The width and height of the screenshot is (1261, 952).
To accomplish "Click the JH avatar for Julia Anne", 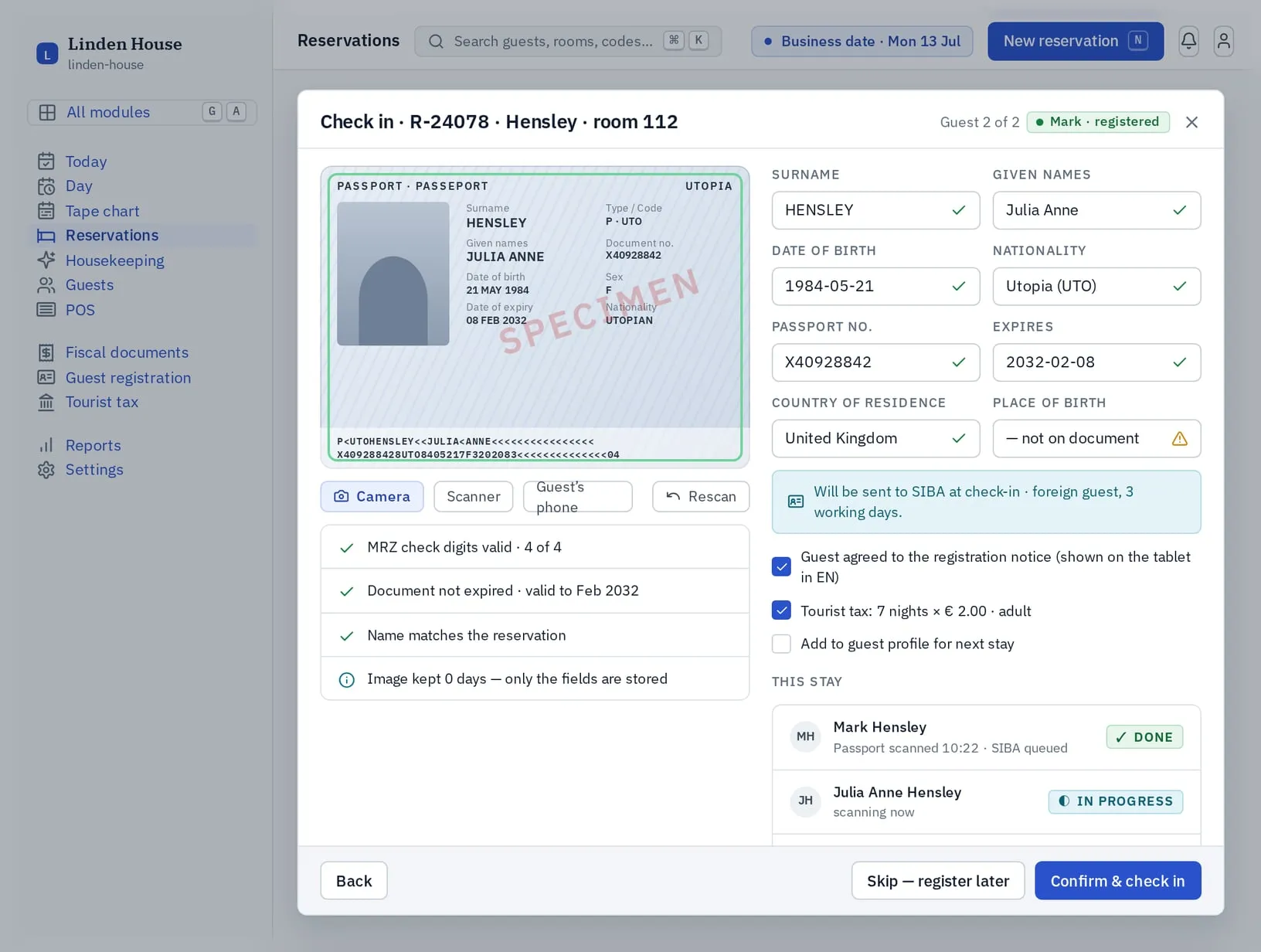I will pos(805,801).
